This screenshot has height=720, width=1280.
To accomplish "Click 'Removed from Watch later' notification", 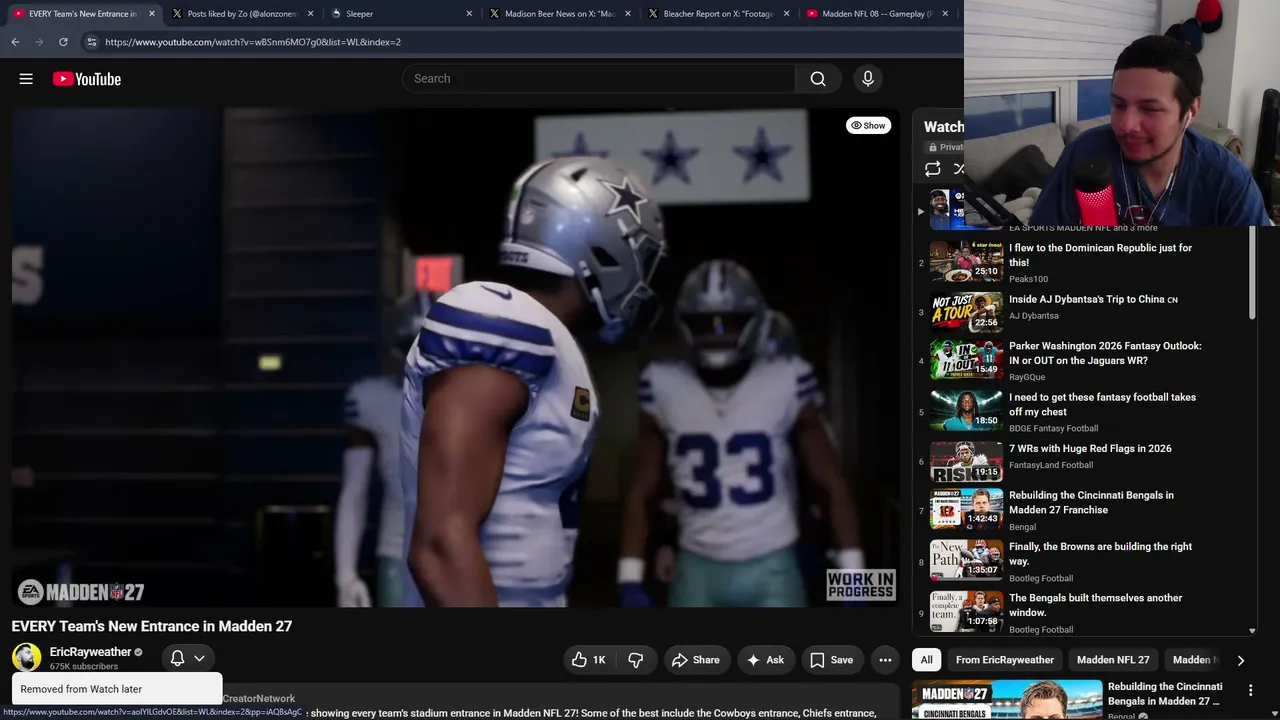I will (117, 689).
